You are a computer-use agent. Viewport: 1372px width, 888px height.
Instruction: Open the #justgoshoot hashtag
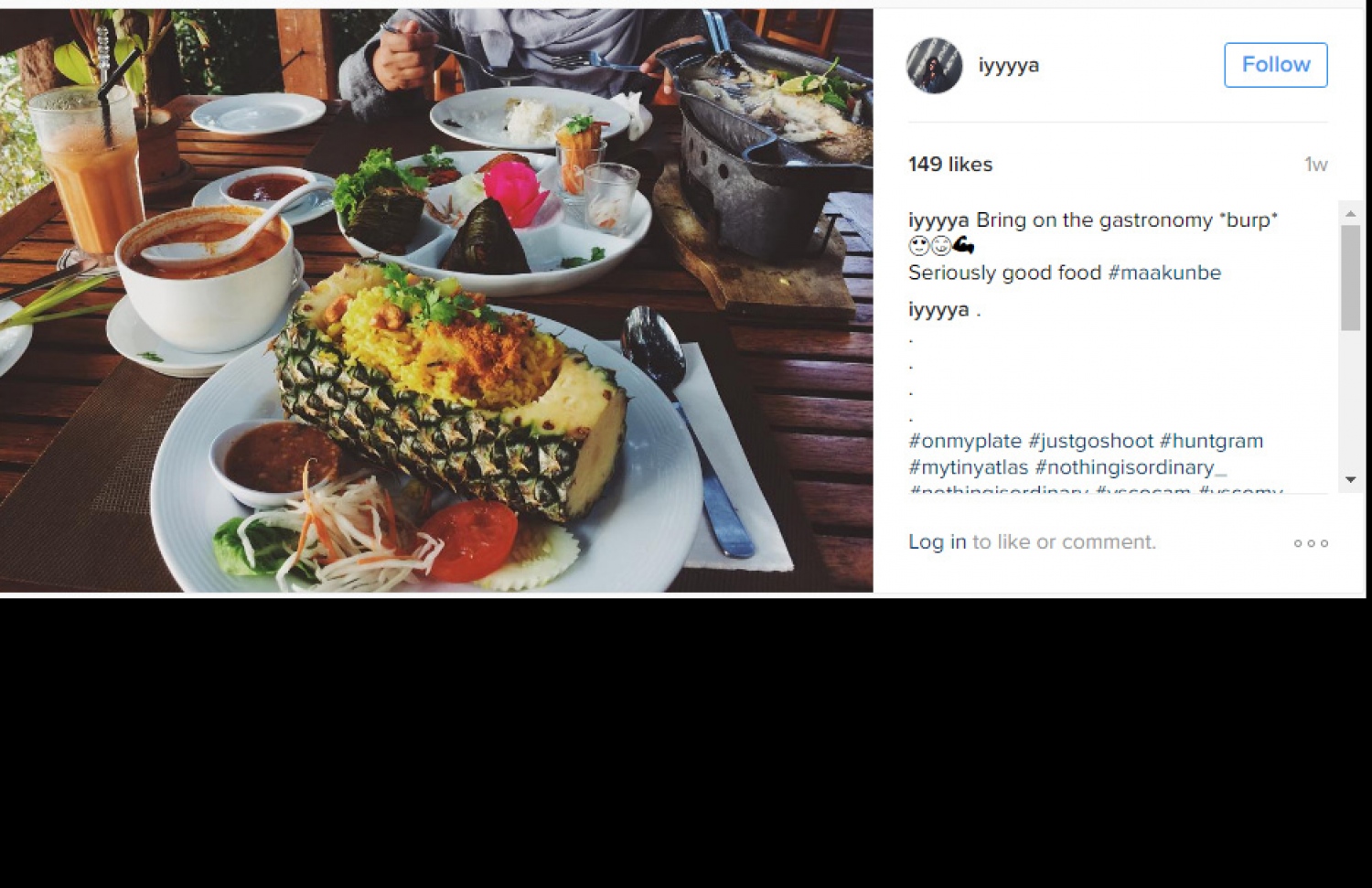coord(1091,441)
